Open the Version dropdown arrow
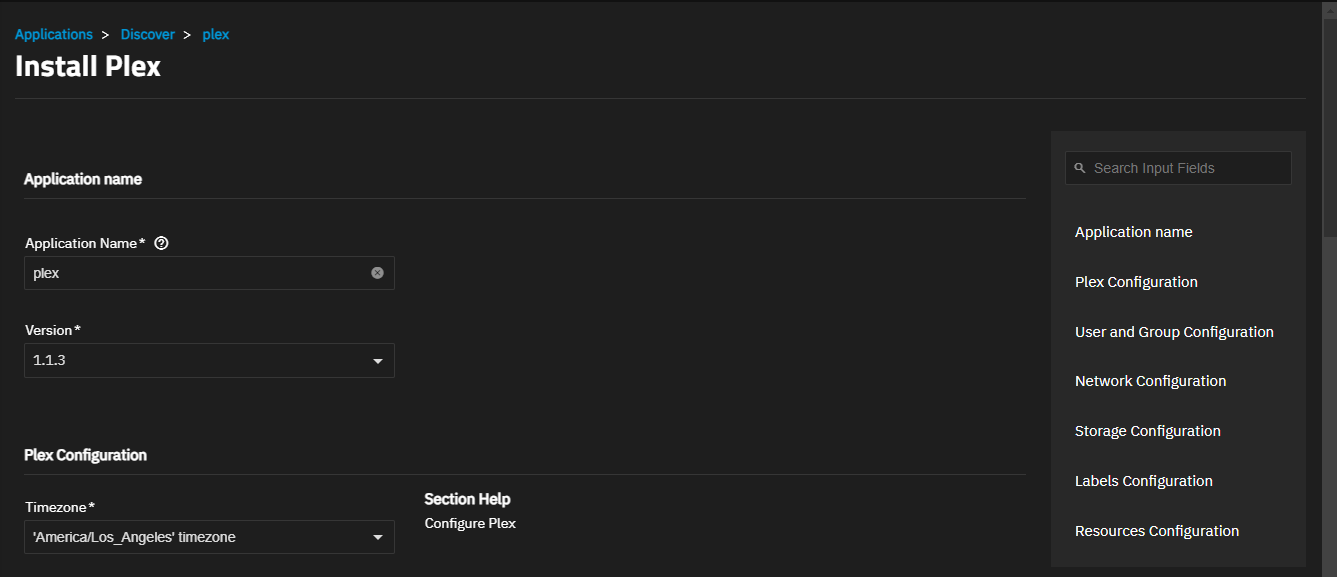The height and width of the screenshot is (577, 1337). (378, 361)
